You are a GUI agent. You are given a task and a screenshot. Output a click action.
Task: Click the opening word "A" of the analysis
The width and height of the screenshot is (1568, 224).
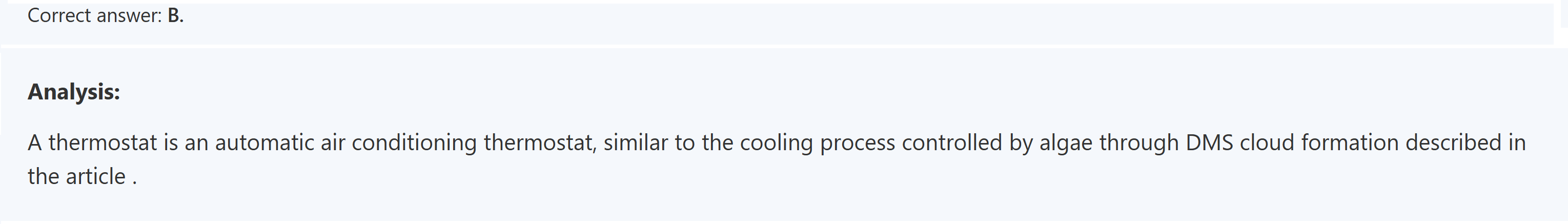[x=35, y=143]
